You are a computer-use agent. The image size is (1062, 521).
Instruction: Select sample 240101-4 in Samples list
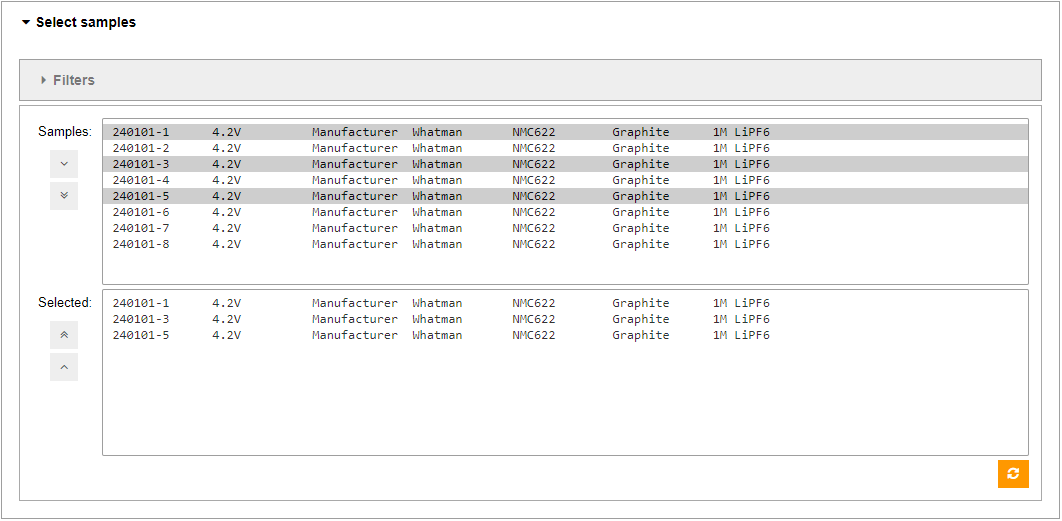click(x=565, y=180)
